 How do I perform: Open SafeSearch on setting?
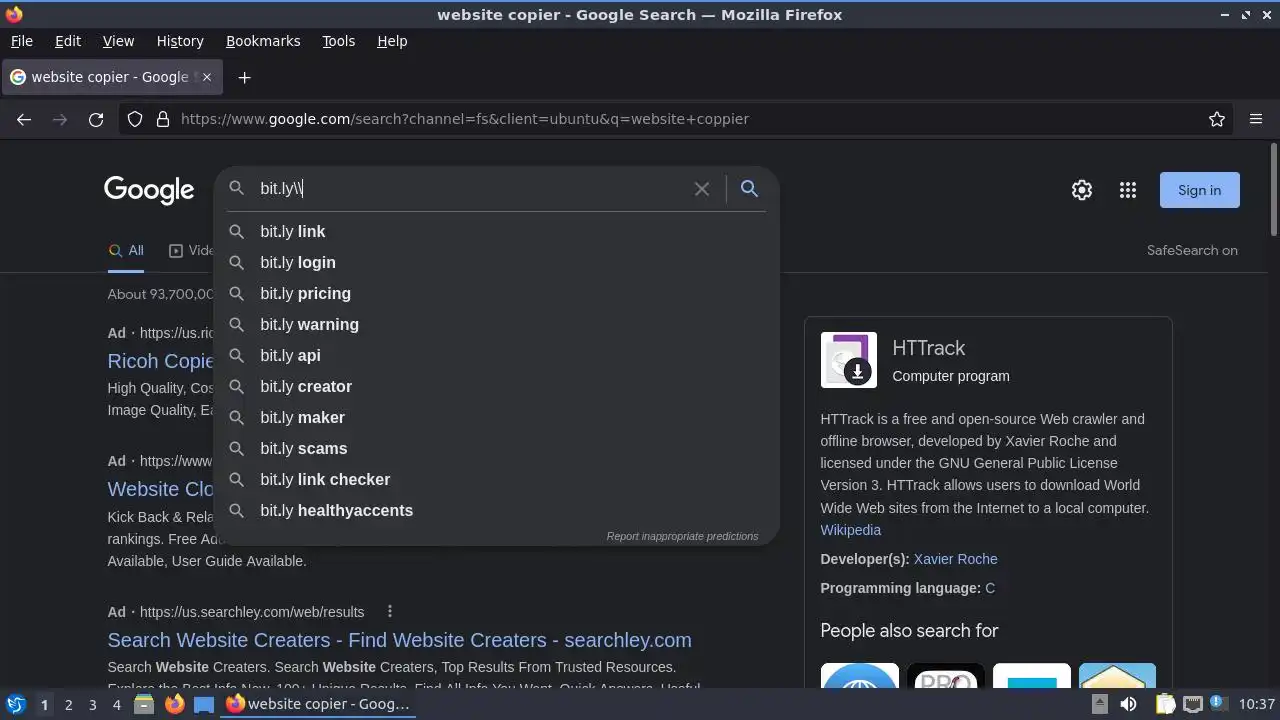click(1192, 251)
